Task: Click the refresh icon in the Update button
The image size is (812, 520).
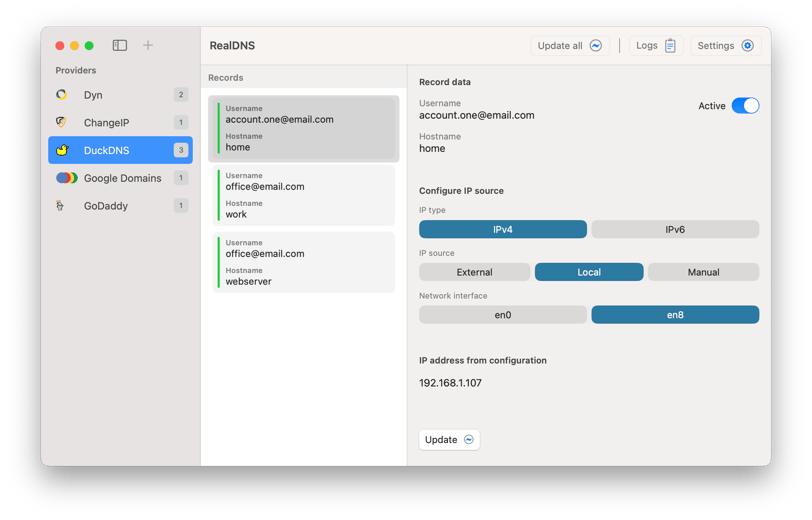Action: tap(469, 440)
